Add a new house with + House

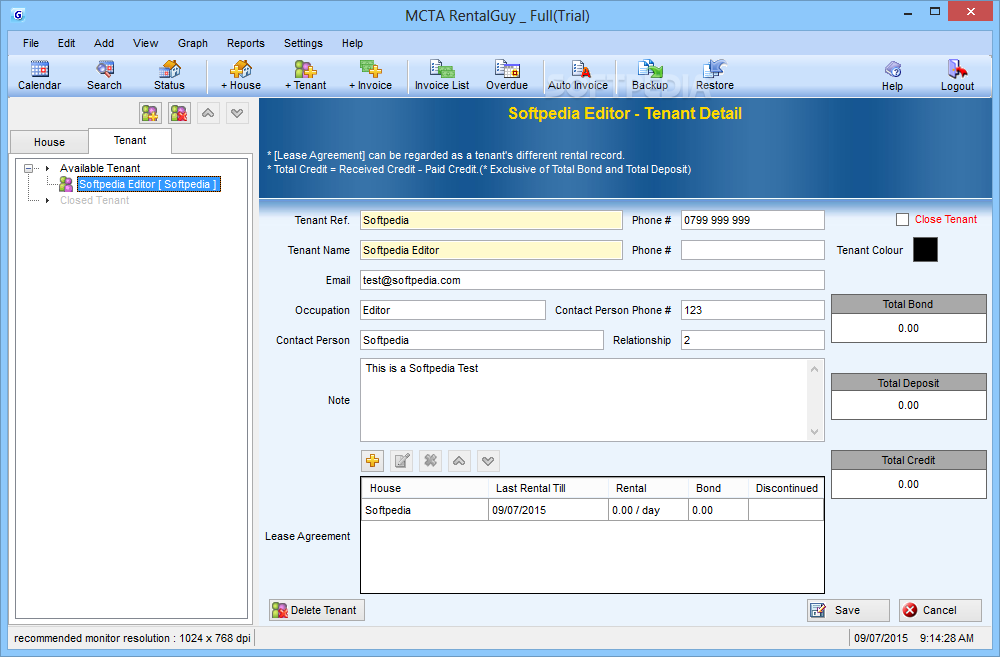pyautogui.click(x=241, y=75)
